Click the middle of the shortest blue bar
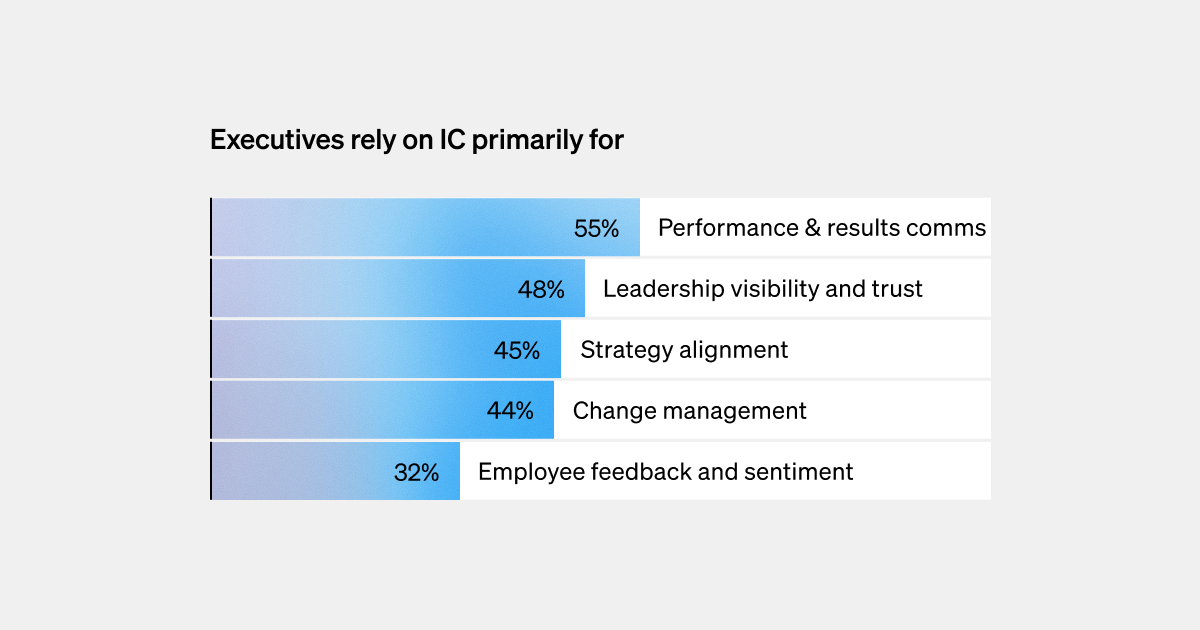 point(335,472)
